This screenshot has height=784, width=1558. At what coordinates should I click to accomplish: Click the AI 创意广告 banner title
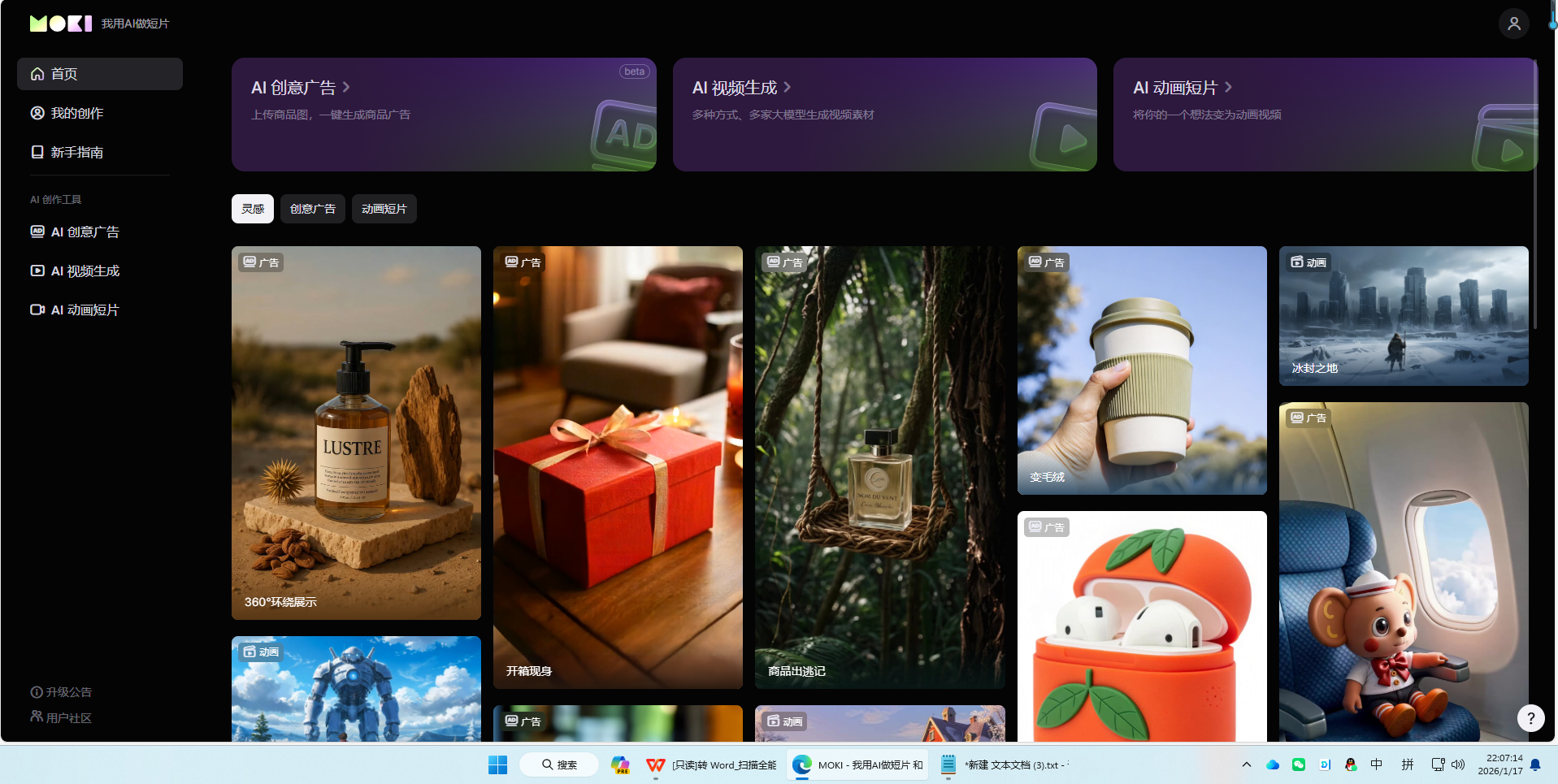pyautogui.click(x=293, y=87)
